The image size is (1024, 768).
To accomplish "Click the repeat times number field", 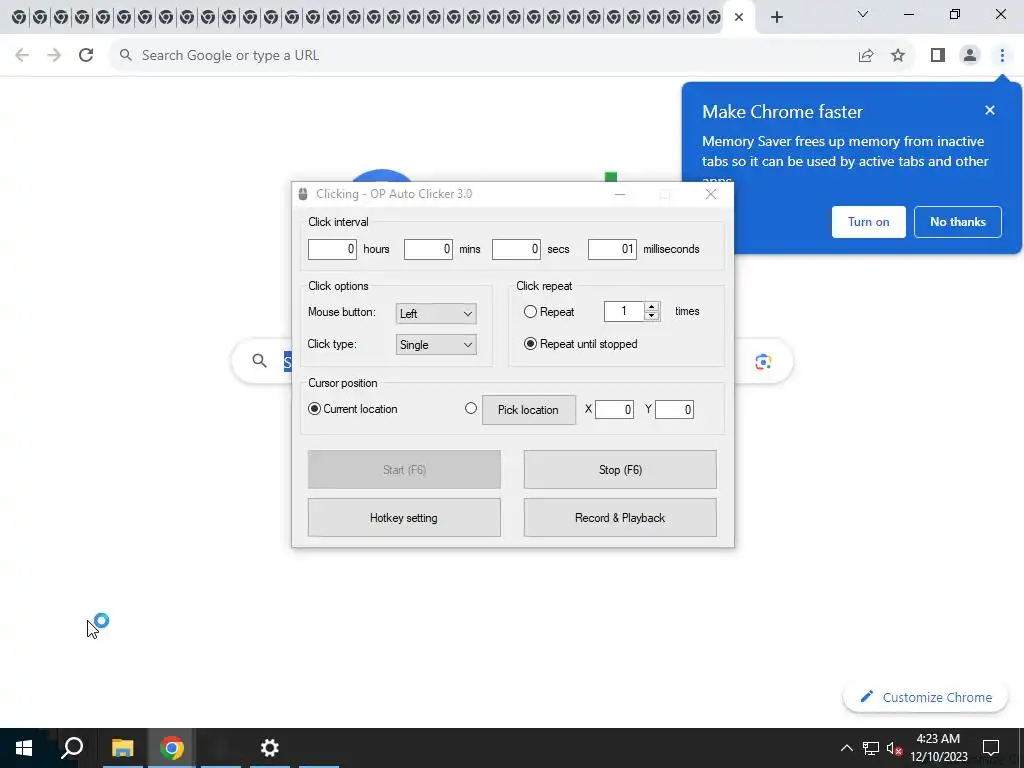I will 624,312.
